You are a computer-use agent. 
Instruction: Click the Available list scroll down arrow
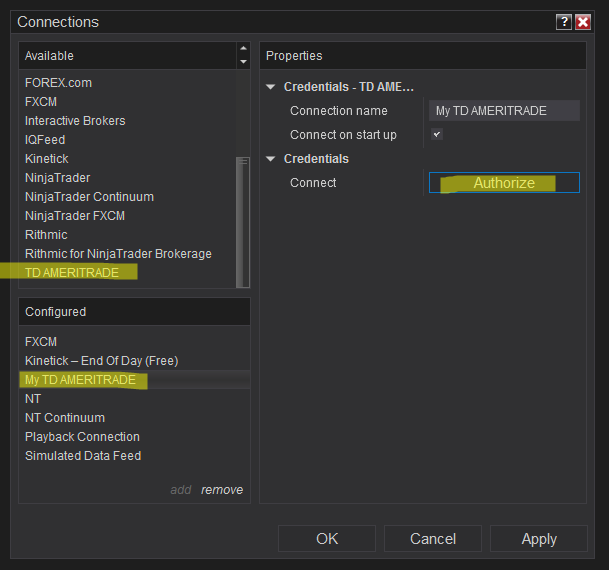[244, 62]
